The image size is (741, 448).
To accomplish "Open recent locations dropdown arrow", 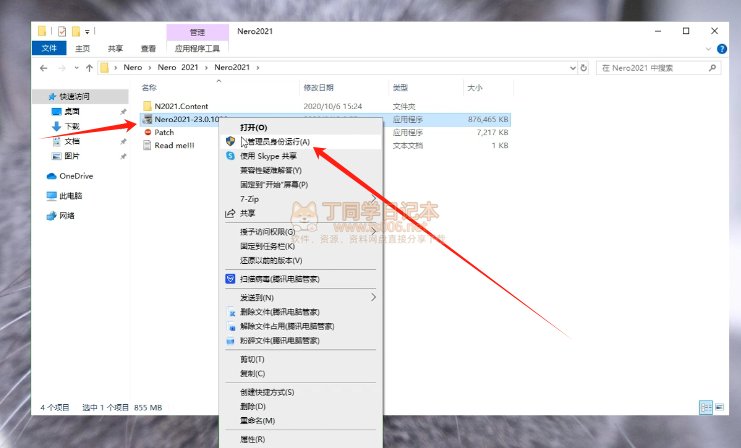I will pos(77,68).
